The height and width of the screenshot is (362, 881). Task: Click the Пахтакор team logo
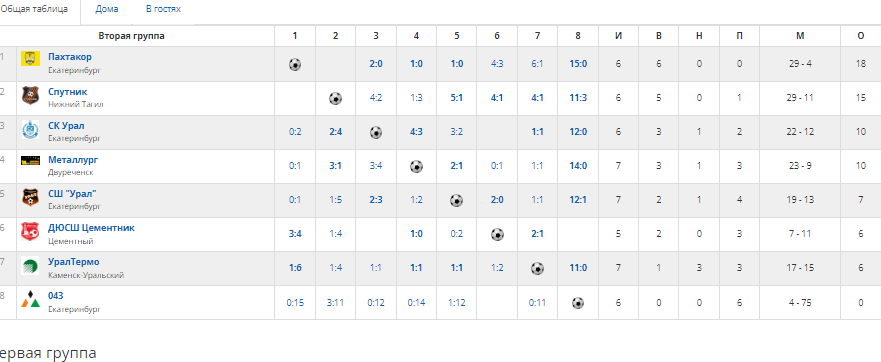(x=30, y=58)
